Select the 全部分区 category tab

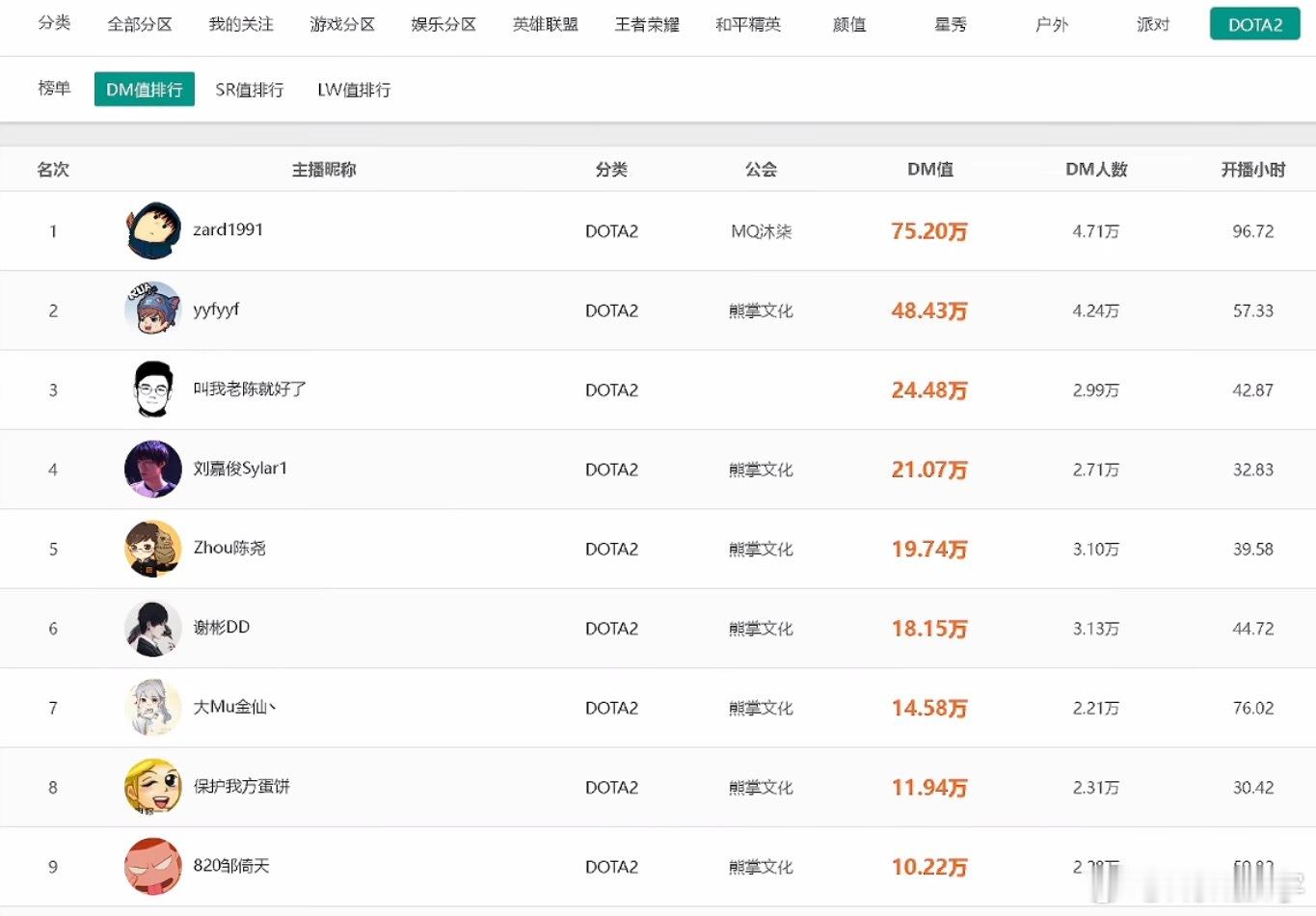tap(140, 24)
